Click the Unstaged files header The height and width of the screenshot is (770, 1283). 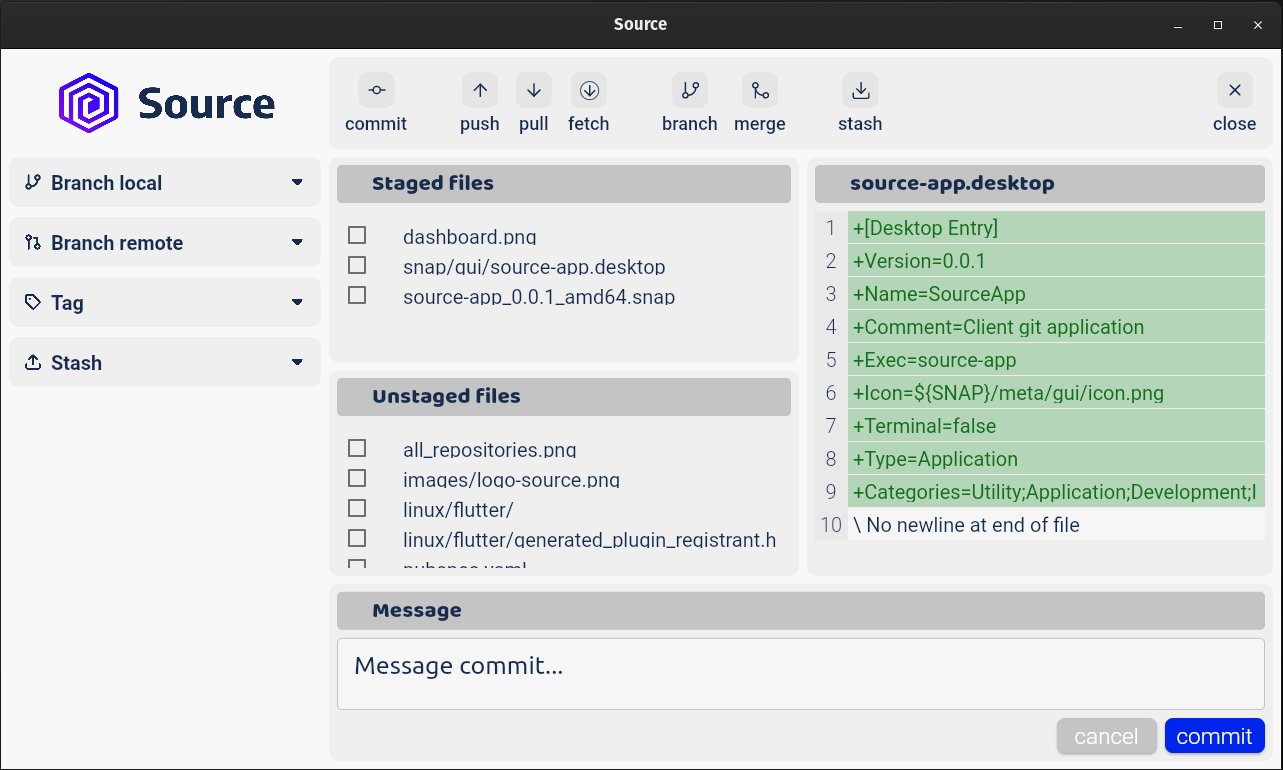pos(563,396)
